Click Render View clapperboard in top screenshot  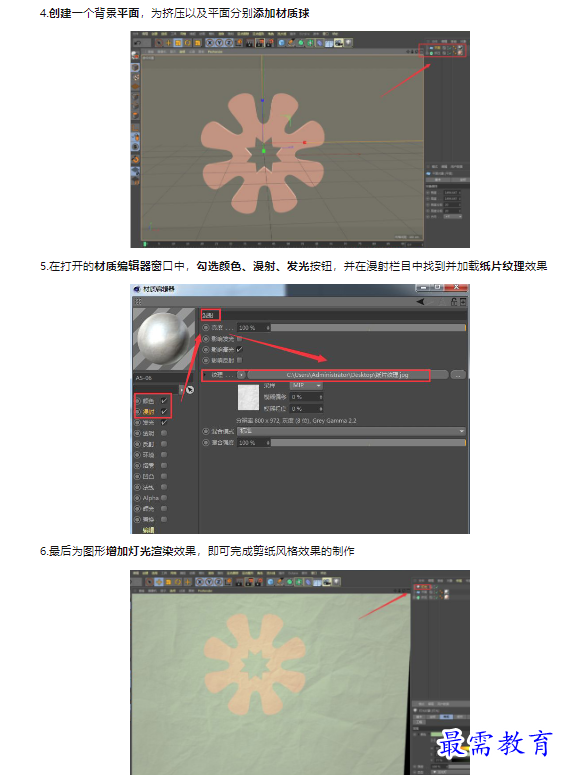[250, 43]
